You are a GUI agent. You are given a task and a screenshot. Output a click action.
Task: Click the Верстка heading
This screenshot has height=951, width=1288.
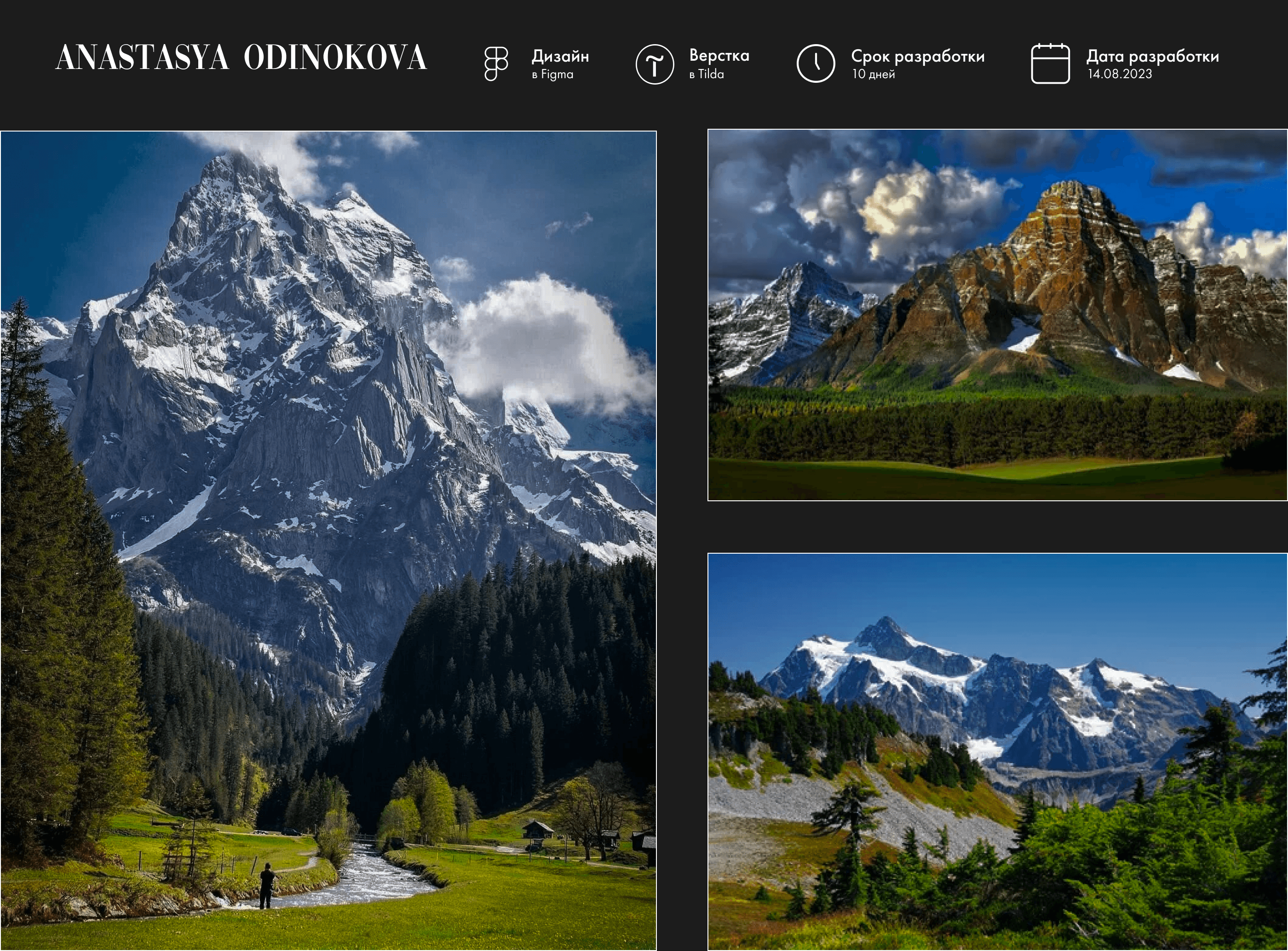(719, 56)
